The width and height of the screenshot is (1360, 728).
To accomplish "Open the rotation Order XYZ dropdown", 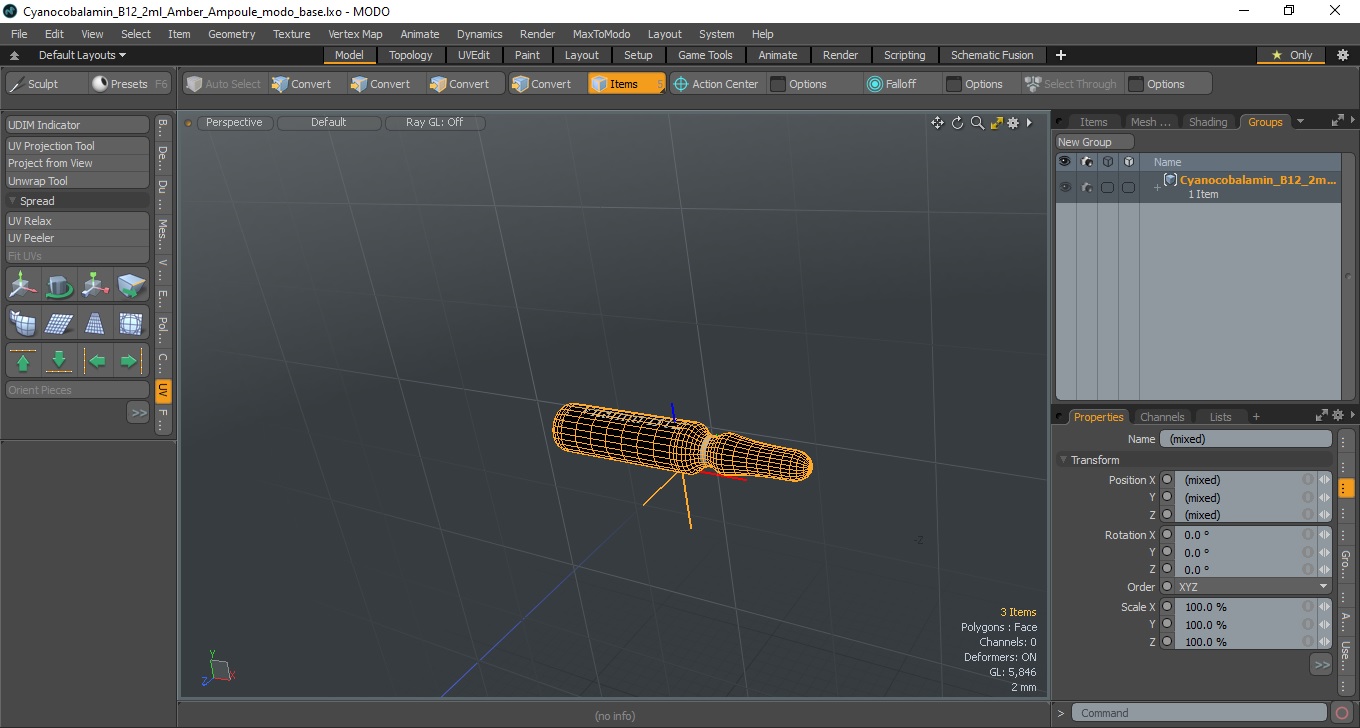I will coord(1253,587).
